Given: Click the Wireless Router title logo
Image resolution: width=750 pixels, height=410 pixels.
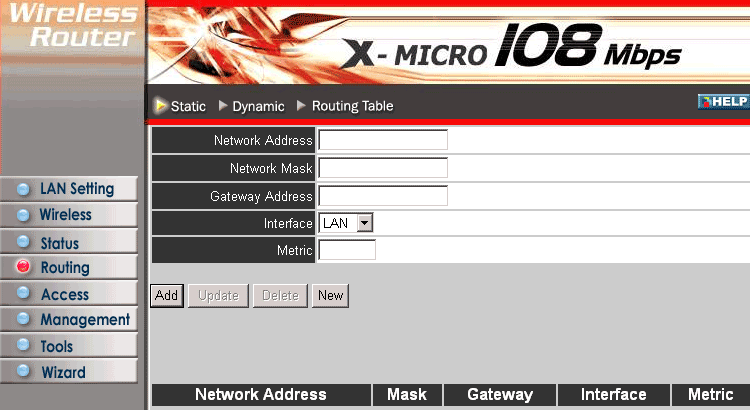Looking at the screenshot, I should point(75,25).
